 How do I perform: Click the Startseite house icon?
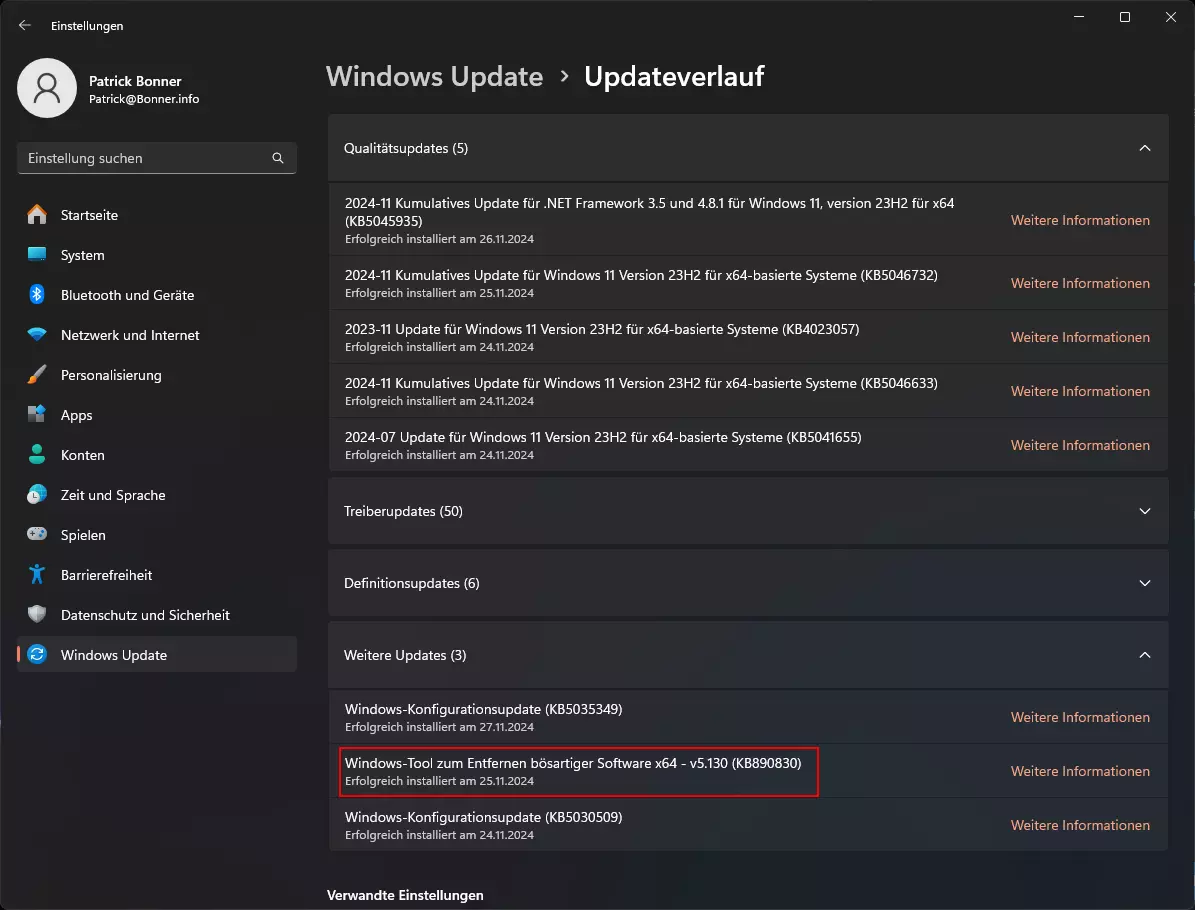pyautogui.click(x=37, y=215)
